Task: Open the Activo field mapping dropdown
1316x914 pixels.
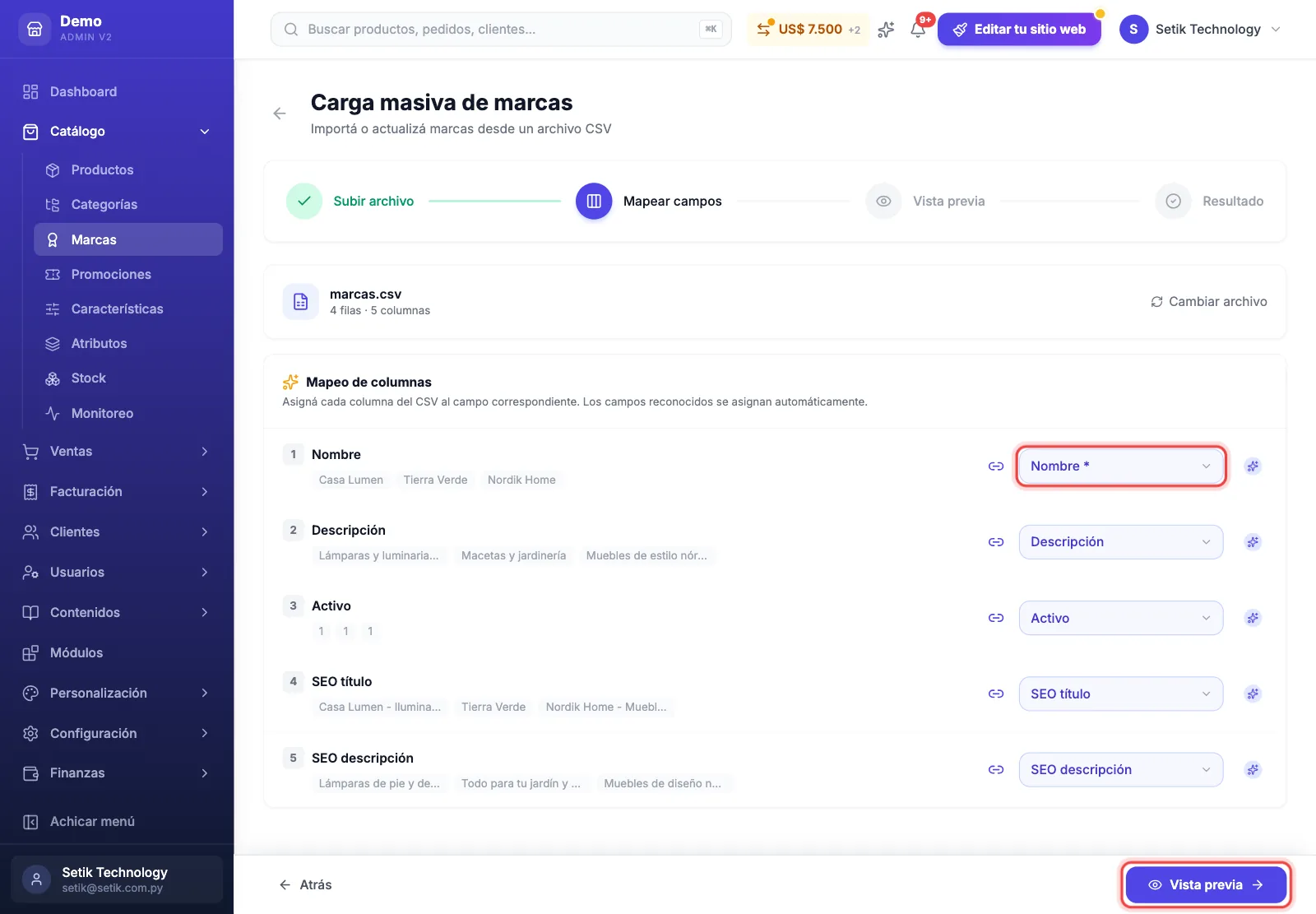Action: pyautogui.click(x=1121, y=618)
